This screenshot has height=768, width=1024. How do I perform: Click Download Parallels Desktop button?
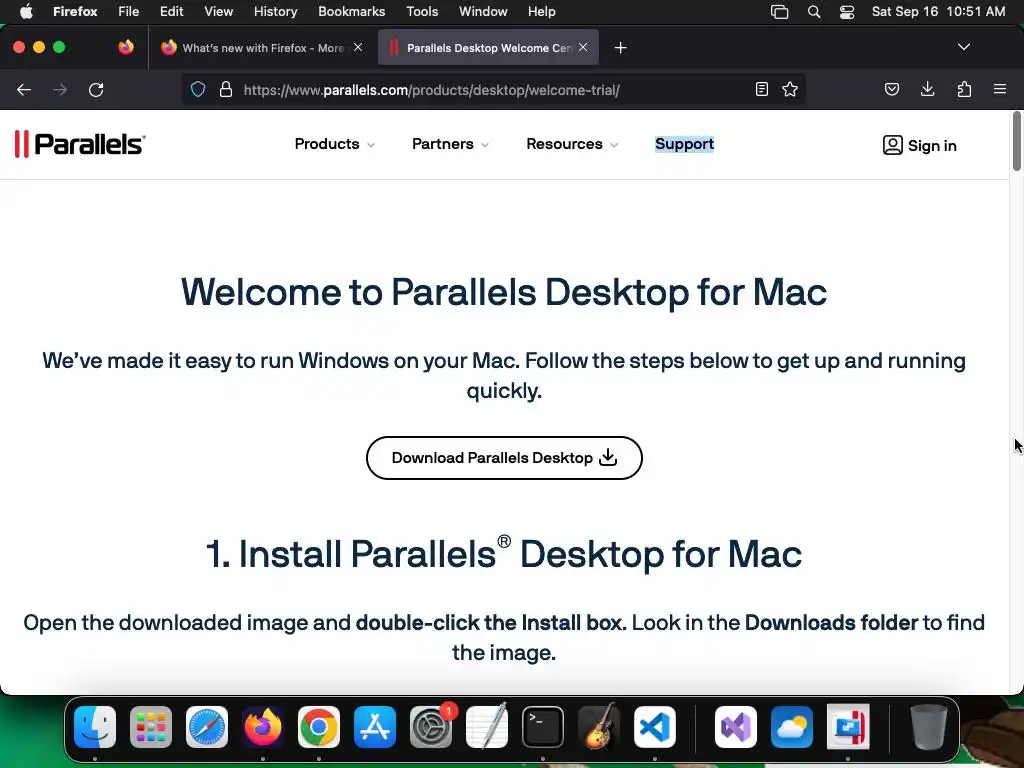point(504,458)
